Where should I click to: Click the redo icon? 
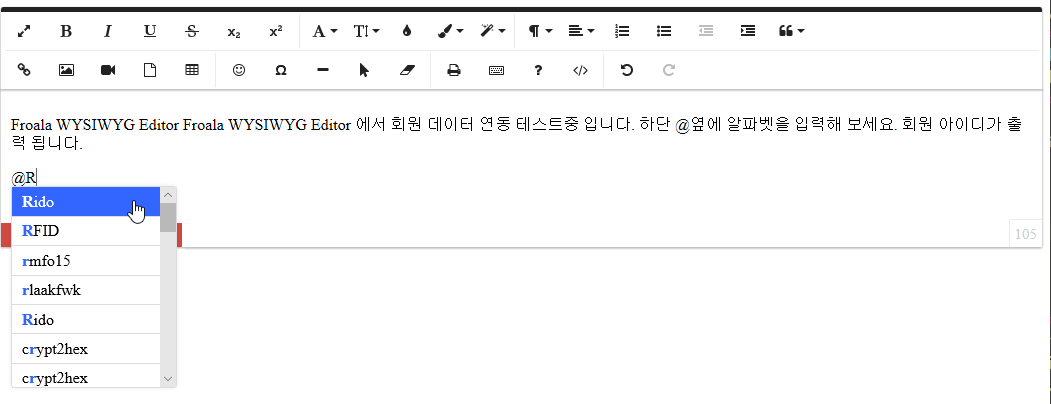(668, 70)
